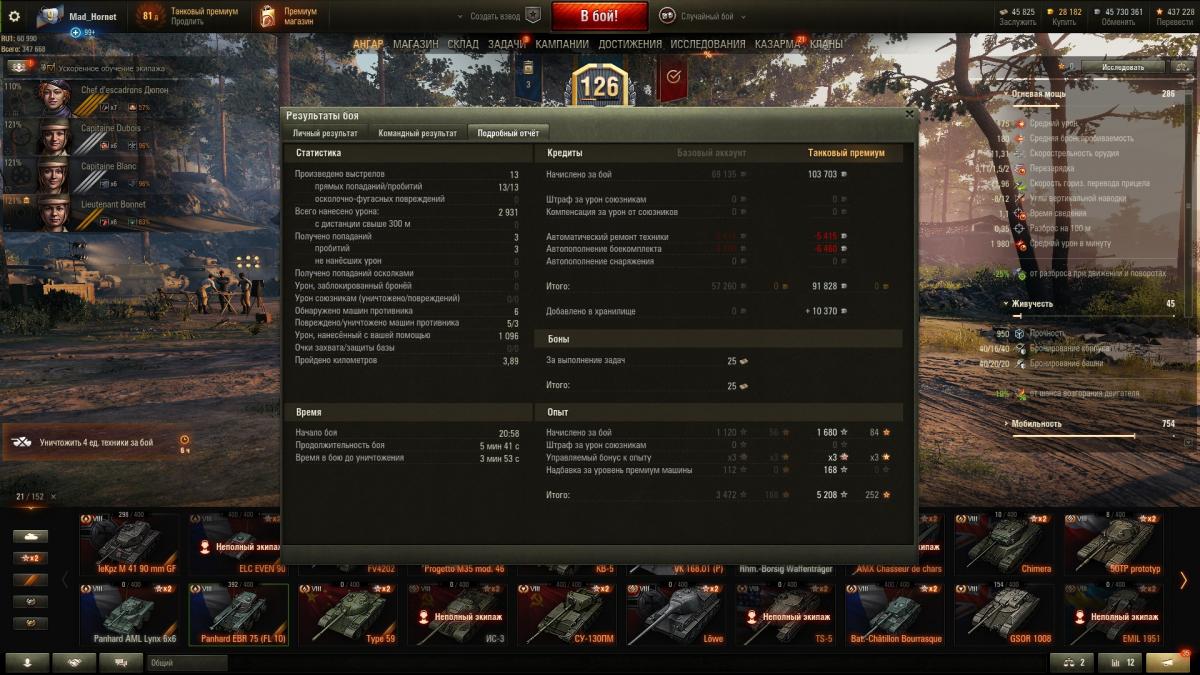Screen dimensions: 1200x675
Task: Open the ИССЛЕДОВАНИЯ menu item
Action: (708, 44)
